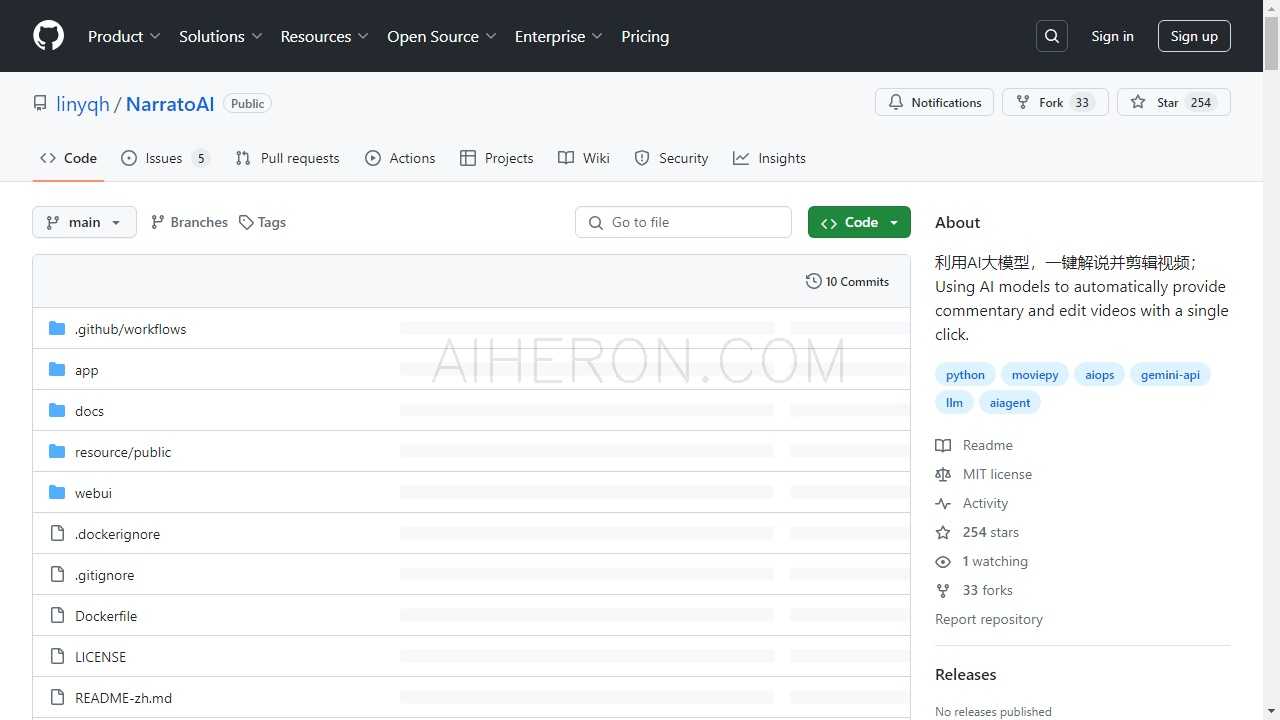Image resolution: width=1280 pixels, height=720 pixels.
Task: Click the GitHub logo icon
Action: pos(48,36)
